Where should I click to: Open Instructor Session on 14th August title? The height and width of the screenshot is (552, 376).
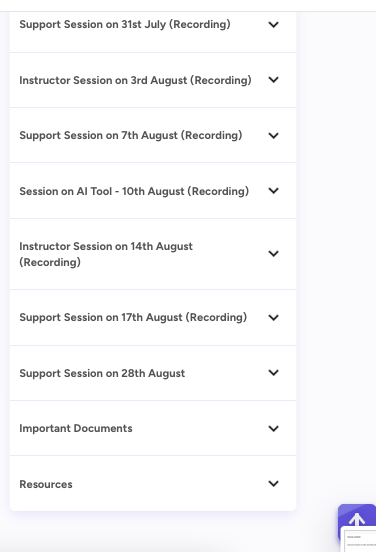(x=106, y=254)
